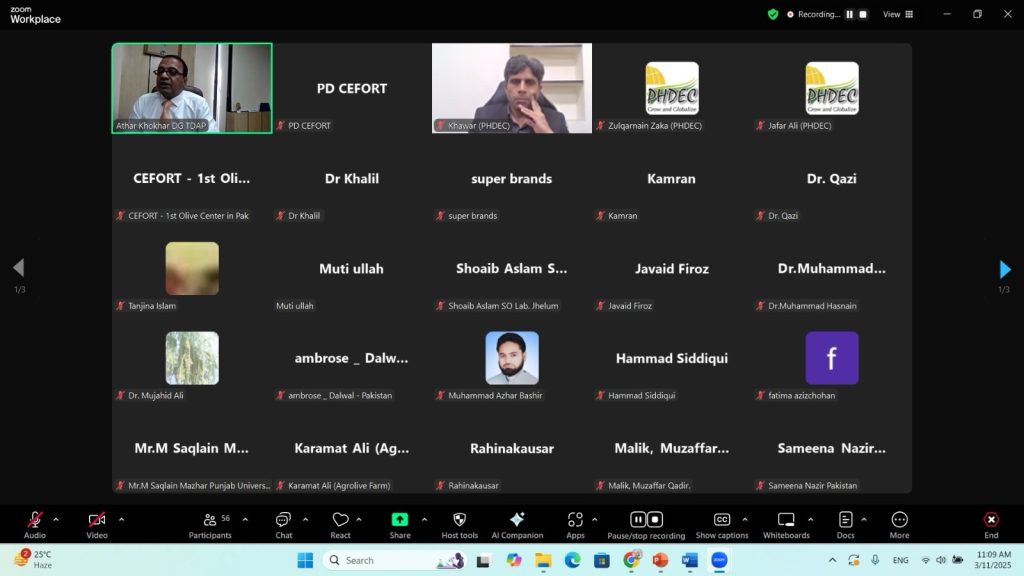The image size is (1024, 576).
Task: Expand the Share options chevron
Action: tap(424, 519)
